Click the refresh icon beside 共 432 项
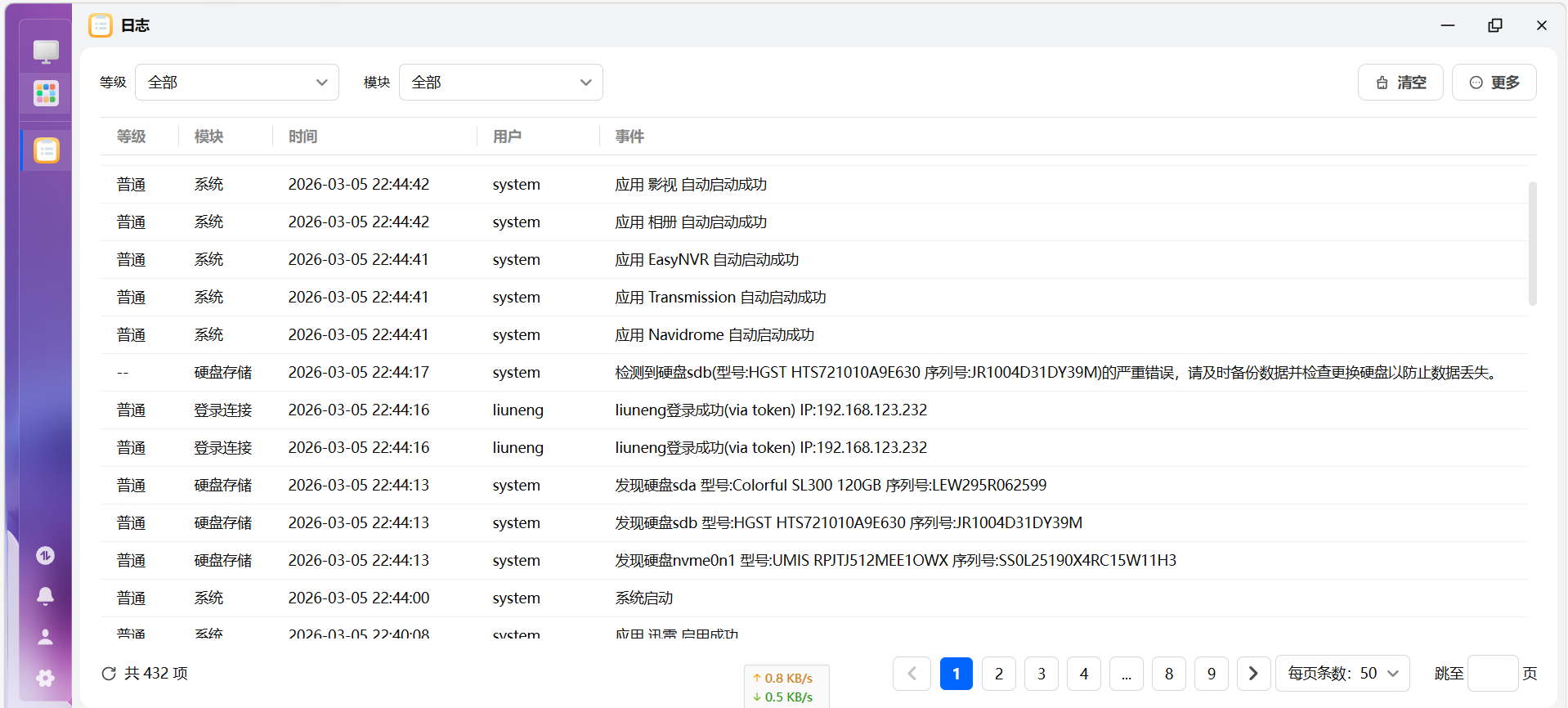This screenshot has height=708, width=1568. (x=109, y=674)
